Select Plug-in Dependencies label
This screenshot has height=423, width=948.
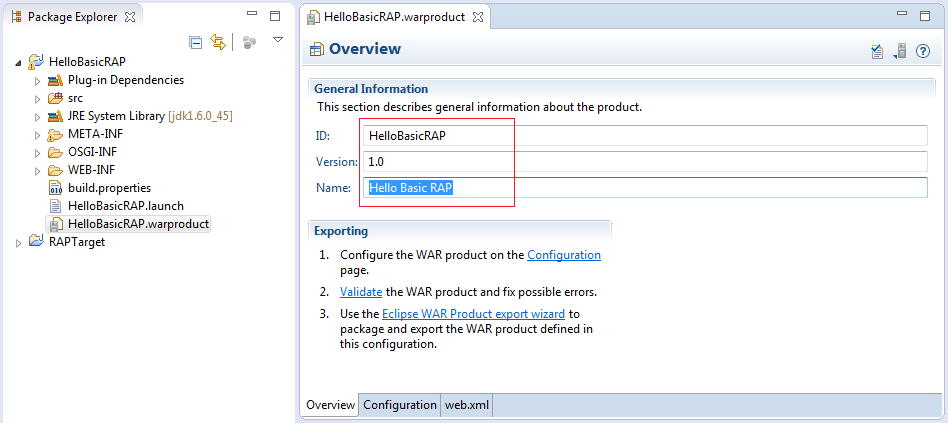tap(126, 80)
